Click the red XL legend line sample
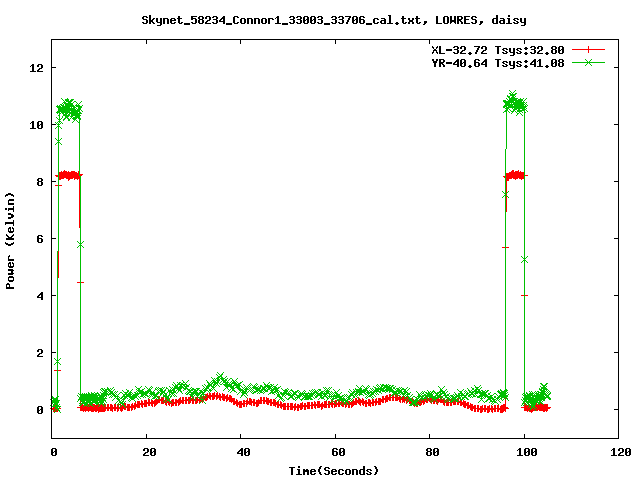640x480 pixels. pos(588,50)
